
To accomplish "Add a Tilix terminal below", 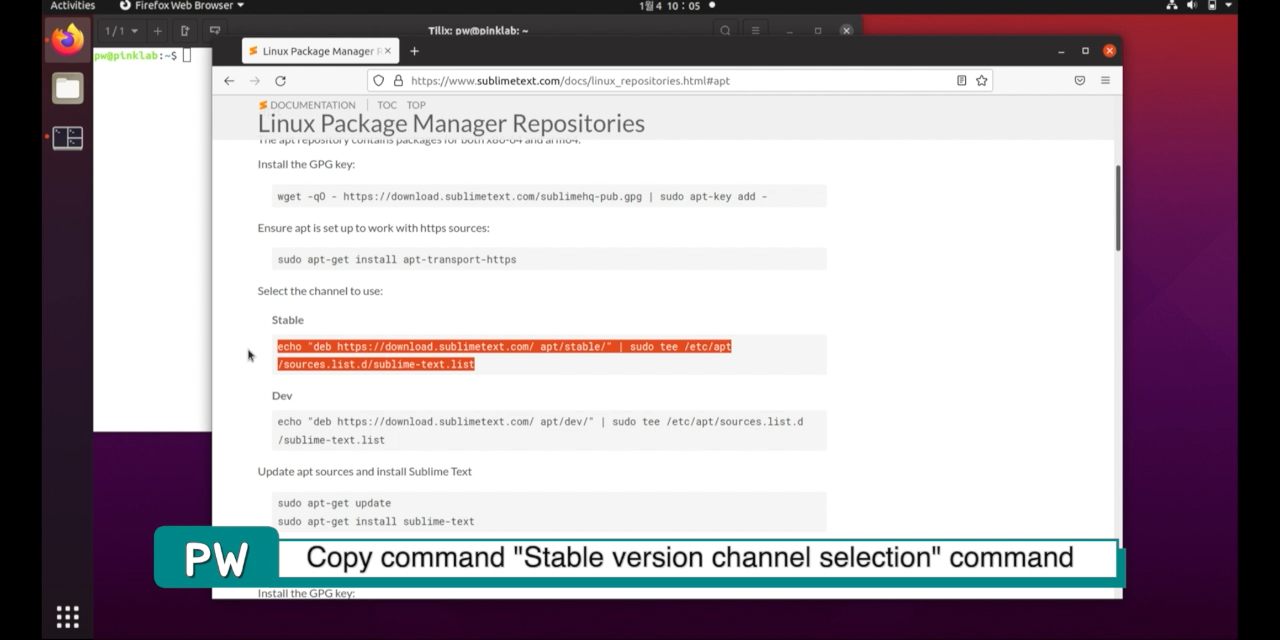I will coord(214,31).
